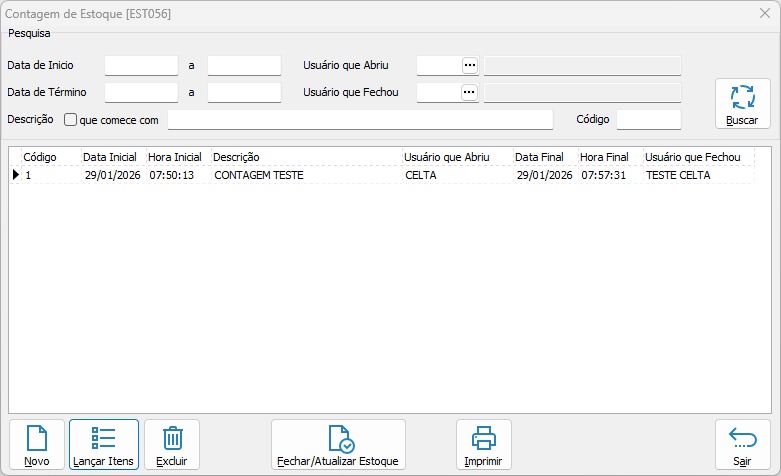
Task: Click the Usuário que Fechou column header
Action: pos(697,157)
